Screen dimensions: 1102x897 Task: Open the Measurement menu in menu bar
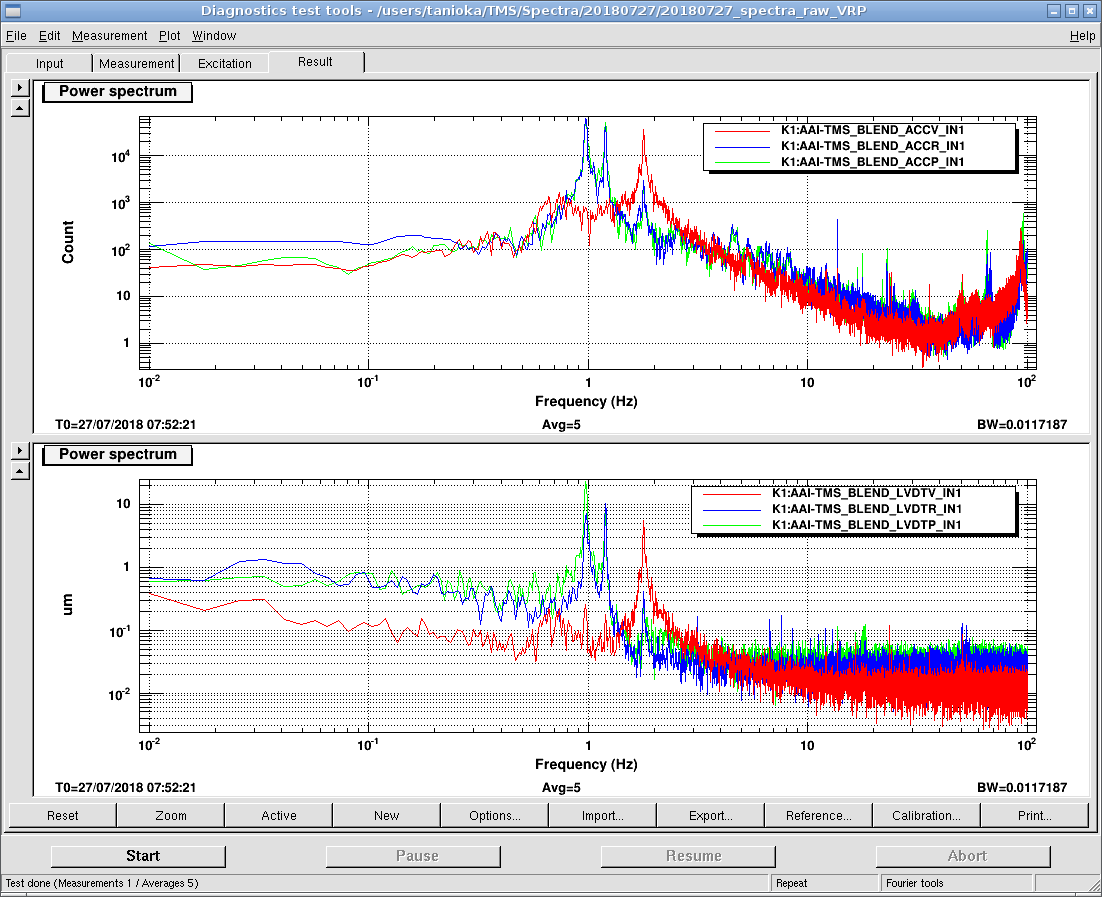[110, 36]
